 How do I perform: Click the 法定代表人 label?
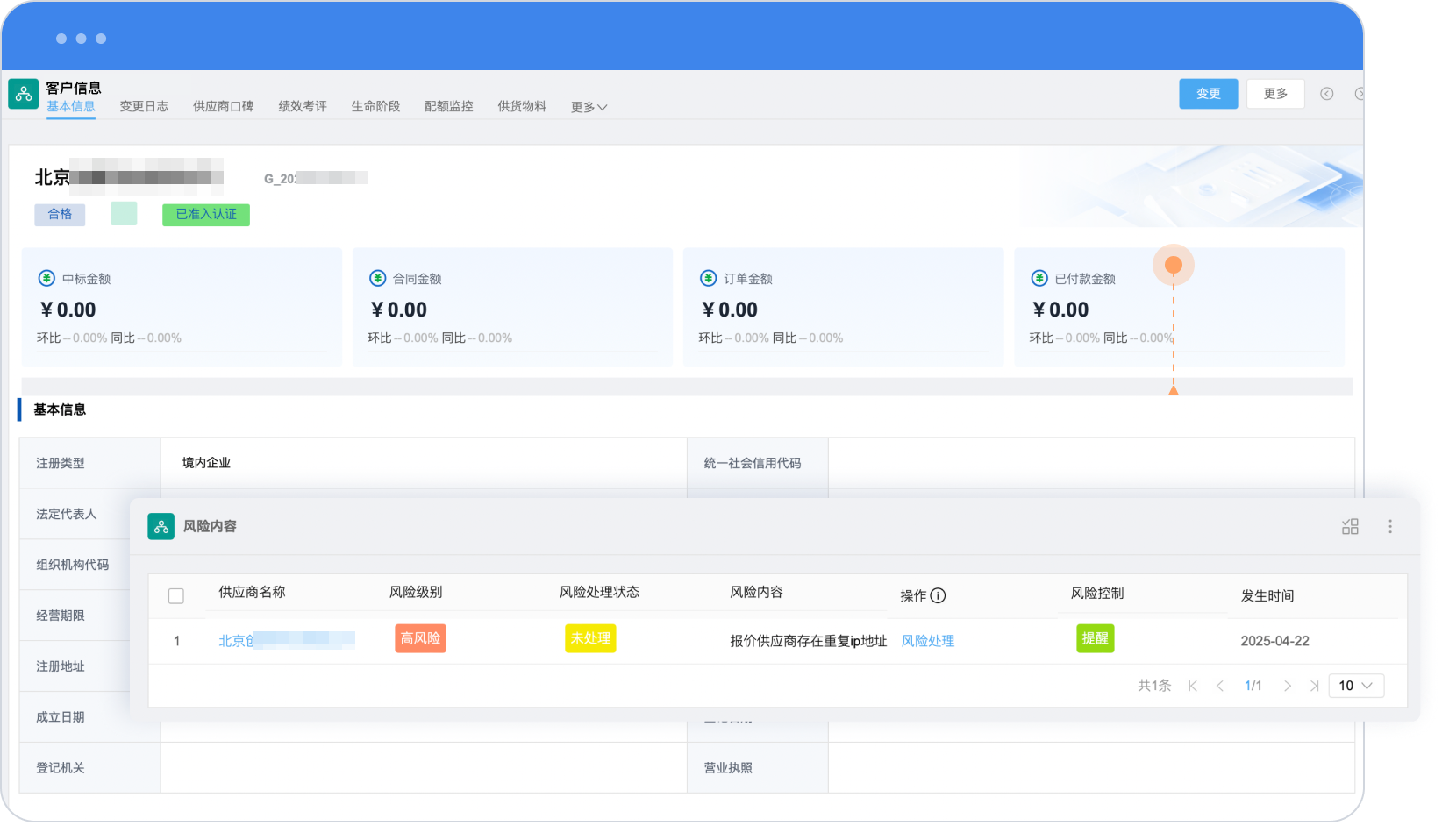(67, 514)
